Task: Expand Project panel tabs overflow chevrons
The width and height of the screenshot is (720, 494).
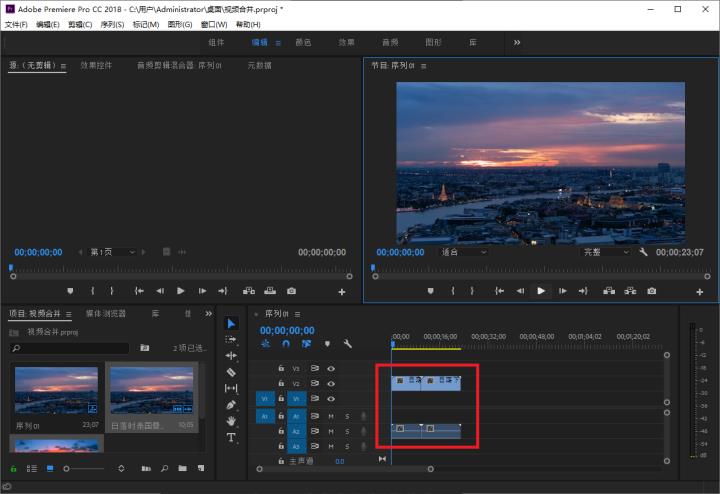Action: pyautogui.click(x=208, y=314)
